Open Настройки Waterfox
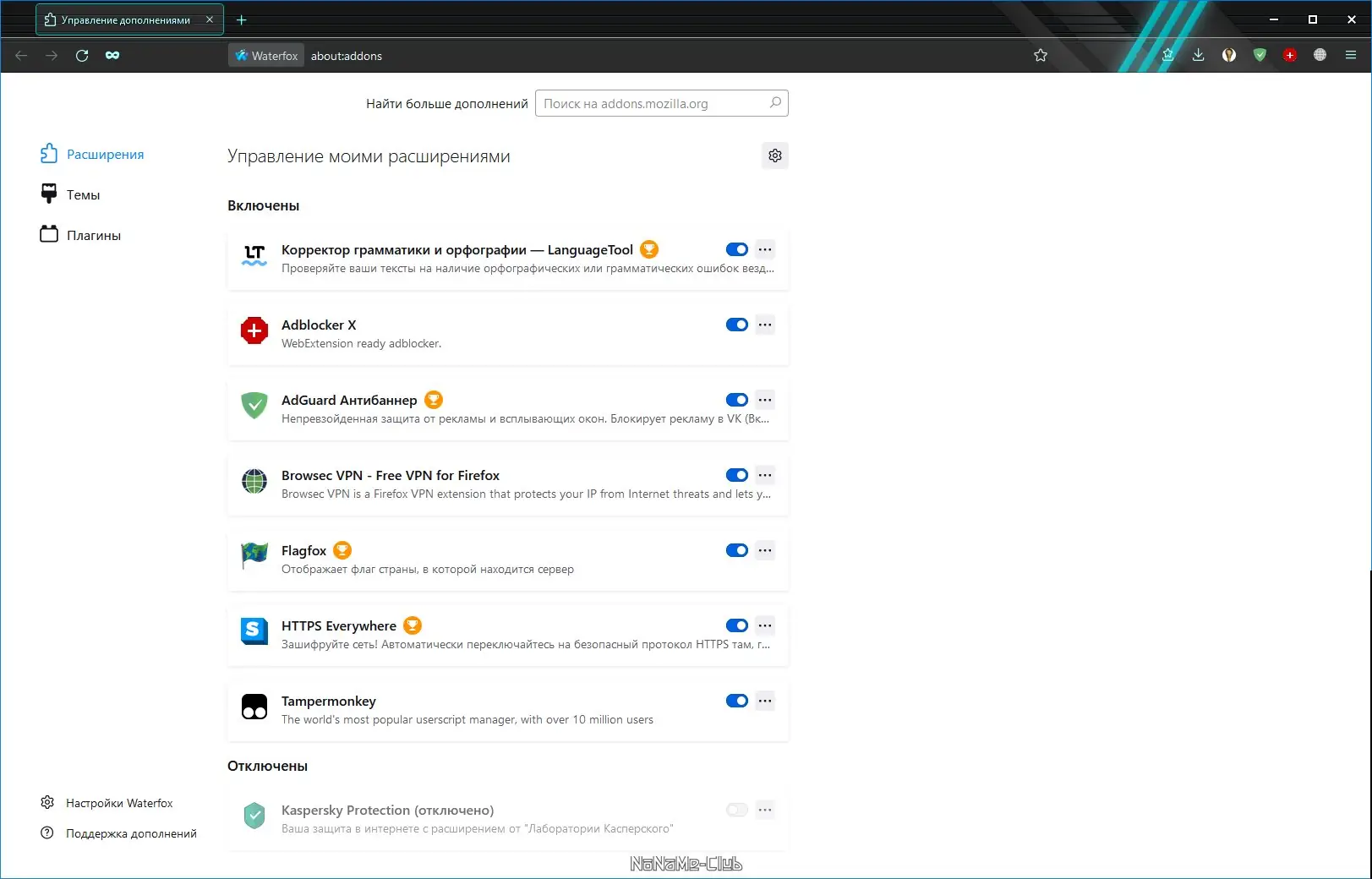1372x879 pixels. [x=107, y=803]
